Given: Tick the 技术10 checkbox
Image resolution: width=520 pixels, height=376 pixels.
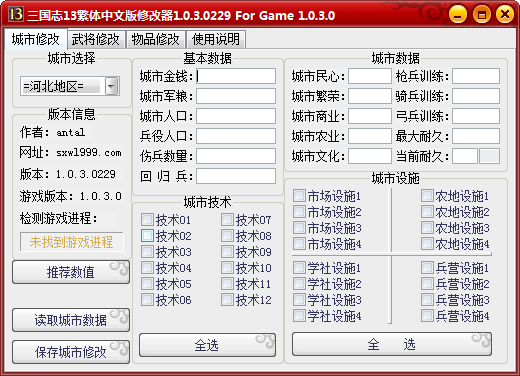Looking at the screenshot, I should (227, 268).
